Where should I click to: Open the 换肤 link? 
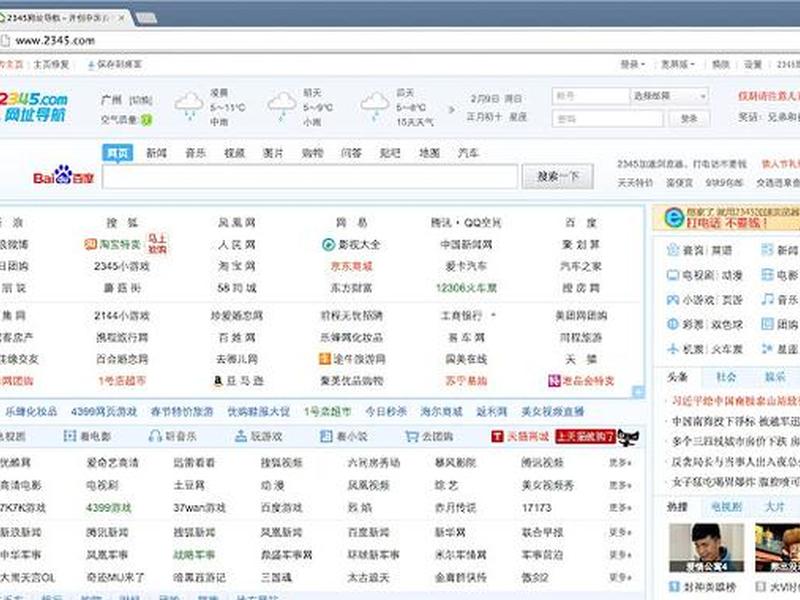pyautogui.click(x=720, y=64)
